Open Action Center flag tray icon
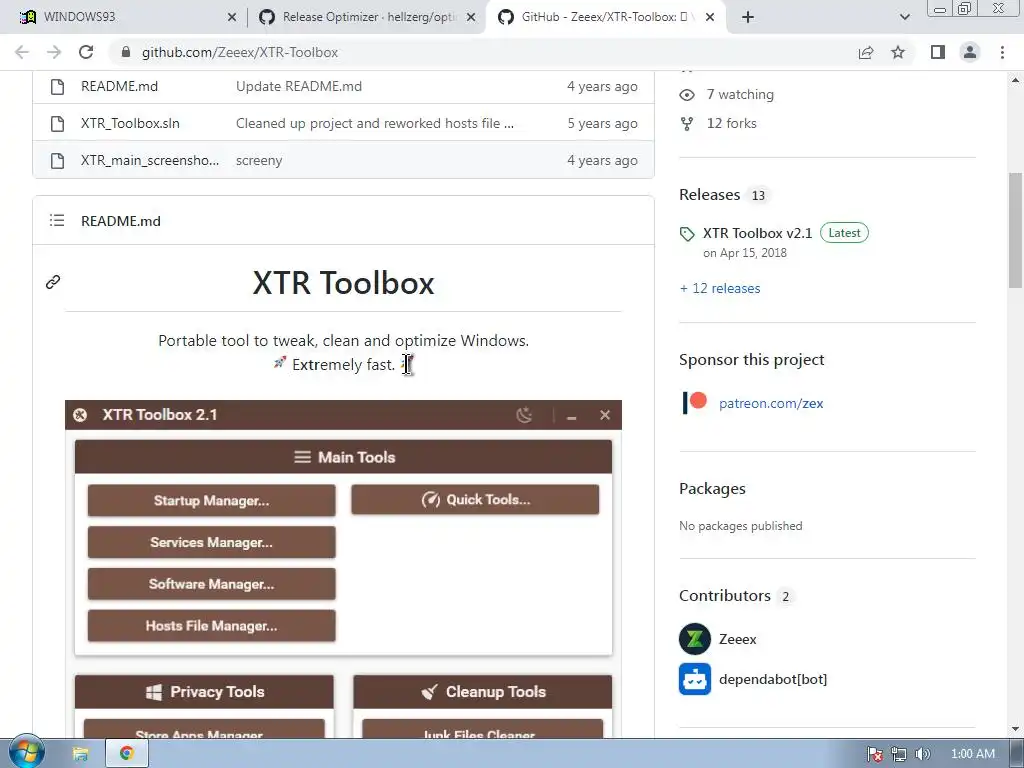 [x=874, y=754]
